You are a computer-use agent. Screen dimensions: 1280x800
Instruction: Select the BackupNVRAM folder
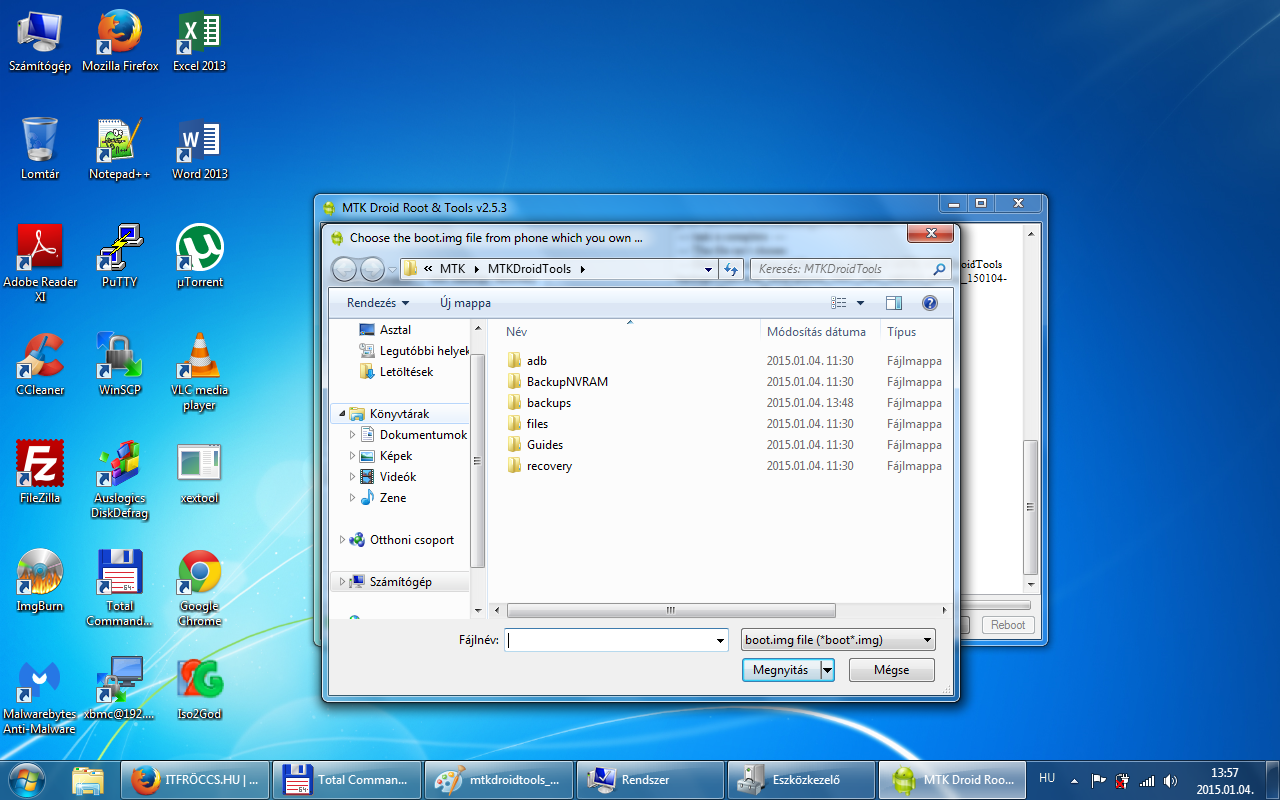(x=566, y=382)
